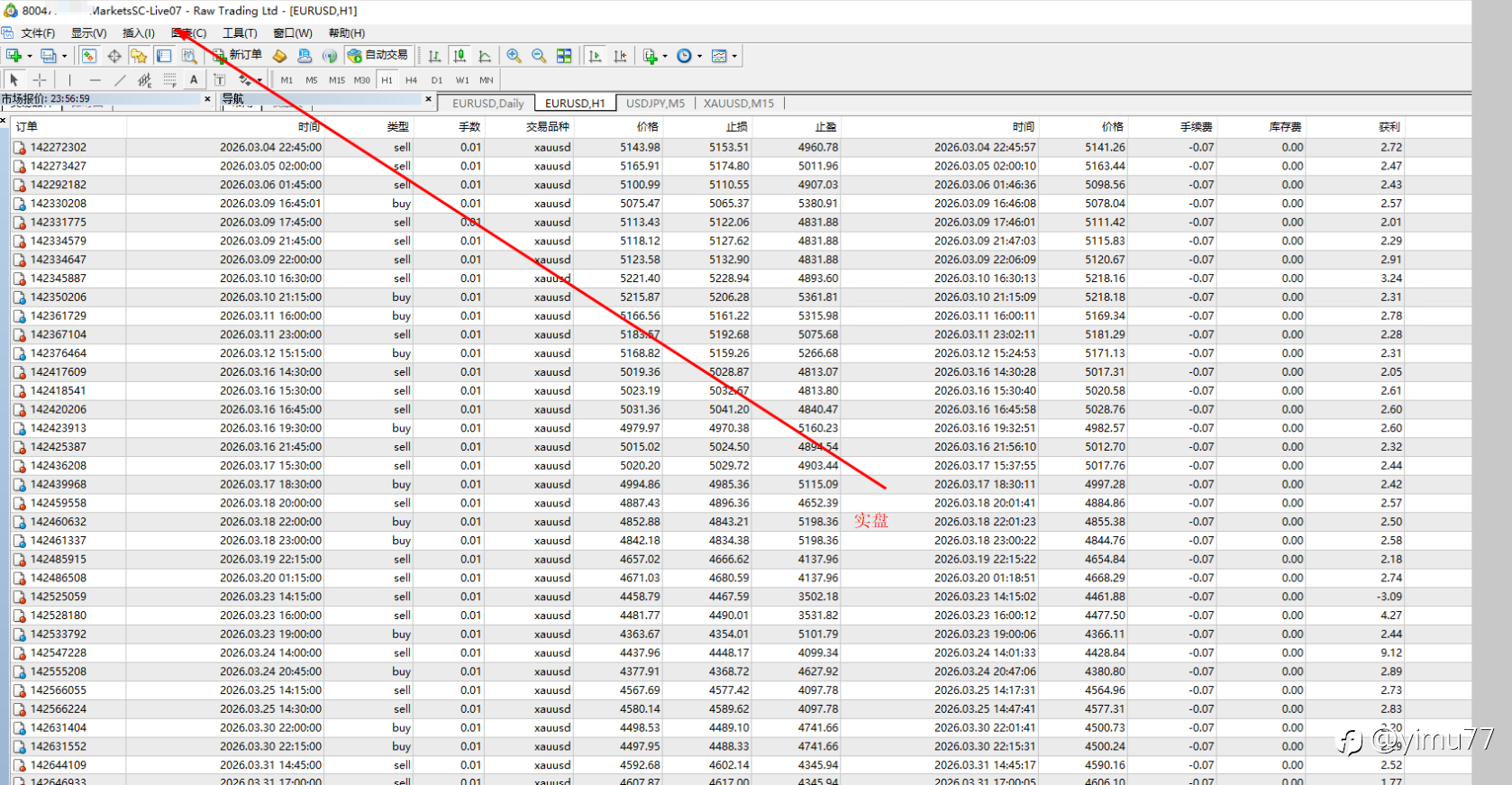The image size is (1512, 785).
Task: Select order row 142272302
Action: pyautogui.click(x=59, y=148)
